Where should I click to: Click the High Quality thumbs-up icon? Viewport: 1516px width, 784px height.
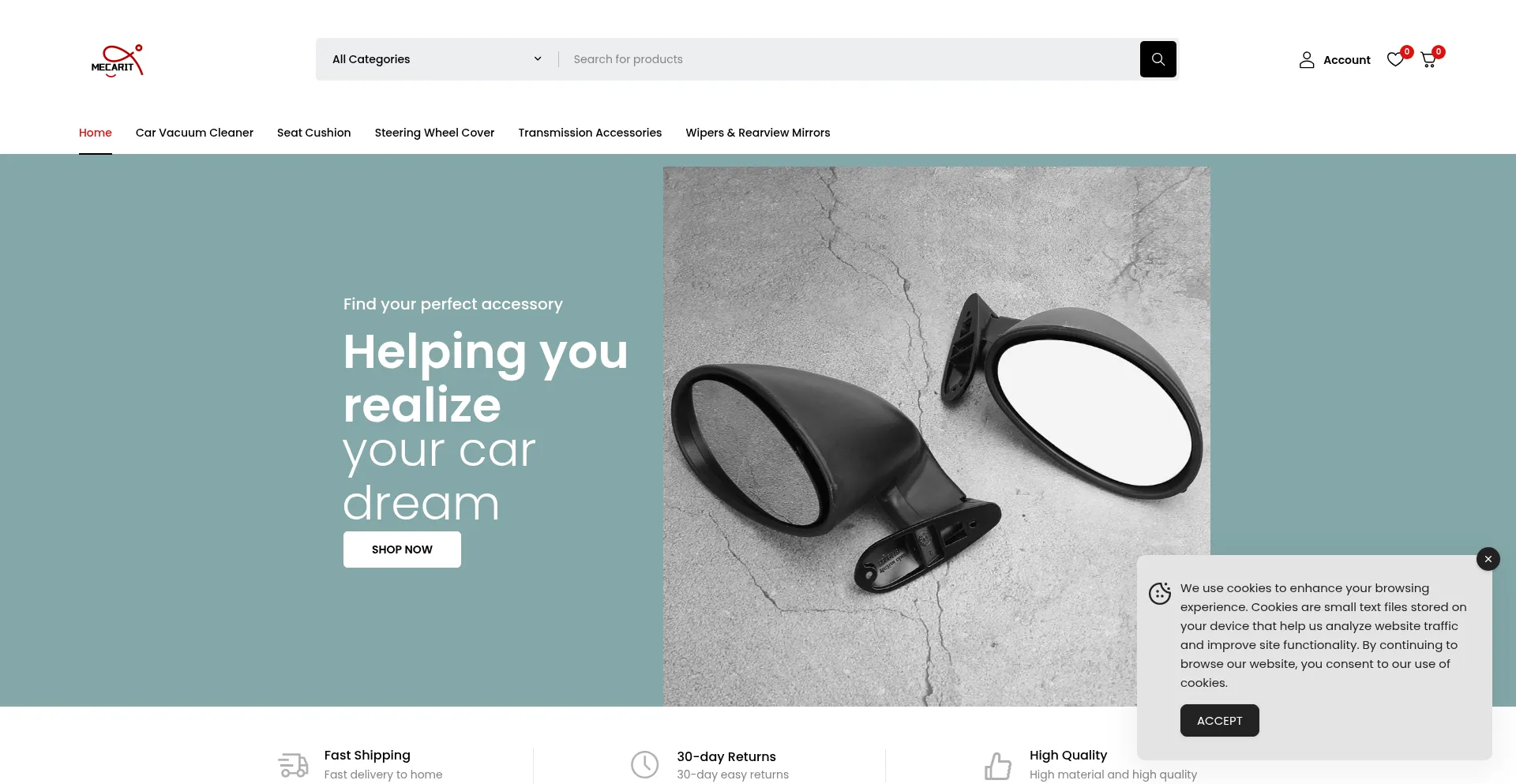(998, 765)
